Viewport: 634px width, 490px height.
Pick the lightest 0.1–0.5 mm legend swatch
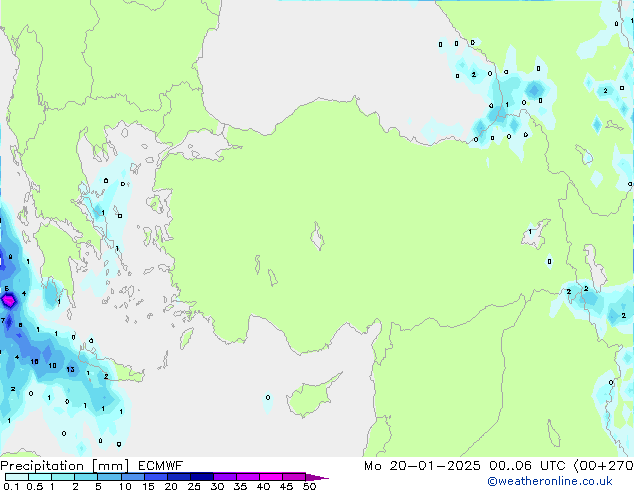[x=17, y=477]
